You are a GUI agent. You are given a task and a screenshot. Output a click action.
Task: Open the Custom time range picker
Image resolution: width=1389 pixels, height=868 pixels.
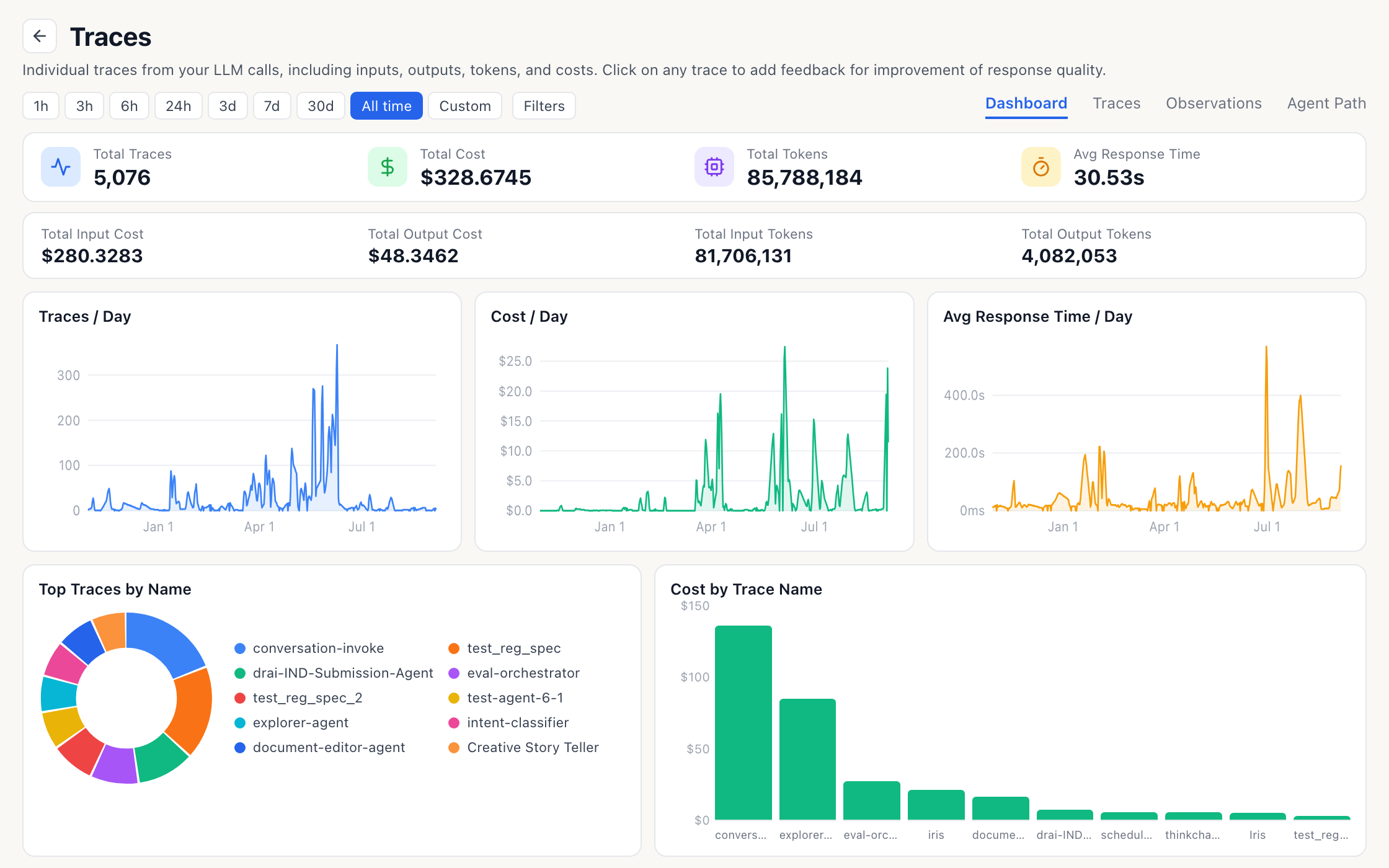pos(465,106)
